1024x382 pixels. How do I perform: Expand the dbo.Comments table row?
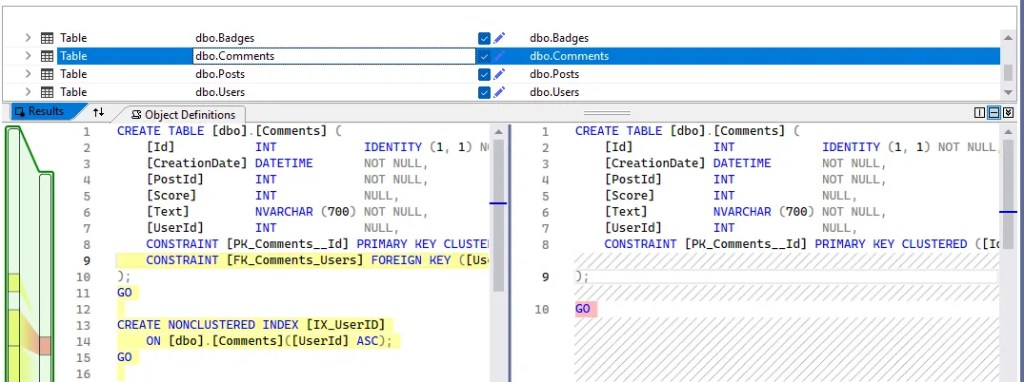28,56
